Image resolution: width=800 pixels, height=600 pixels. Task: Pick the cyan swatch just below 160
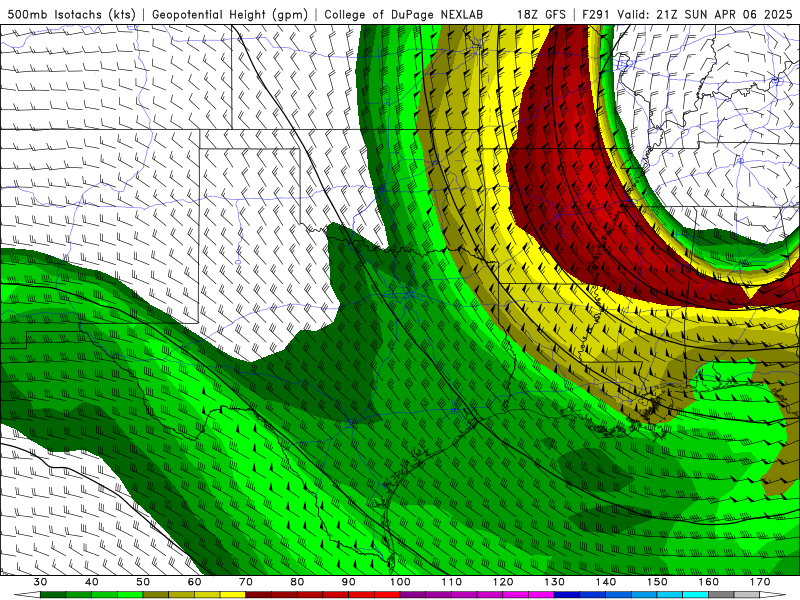point(695,595)
